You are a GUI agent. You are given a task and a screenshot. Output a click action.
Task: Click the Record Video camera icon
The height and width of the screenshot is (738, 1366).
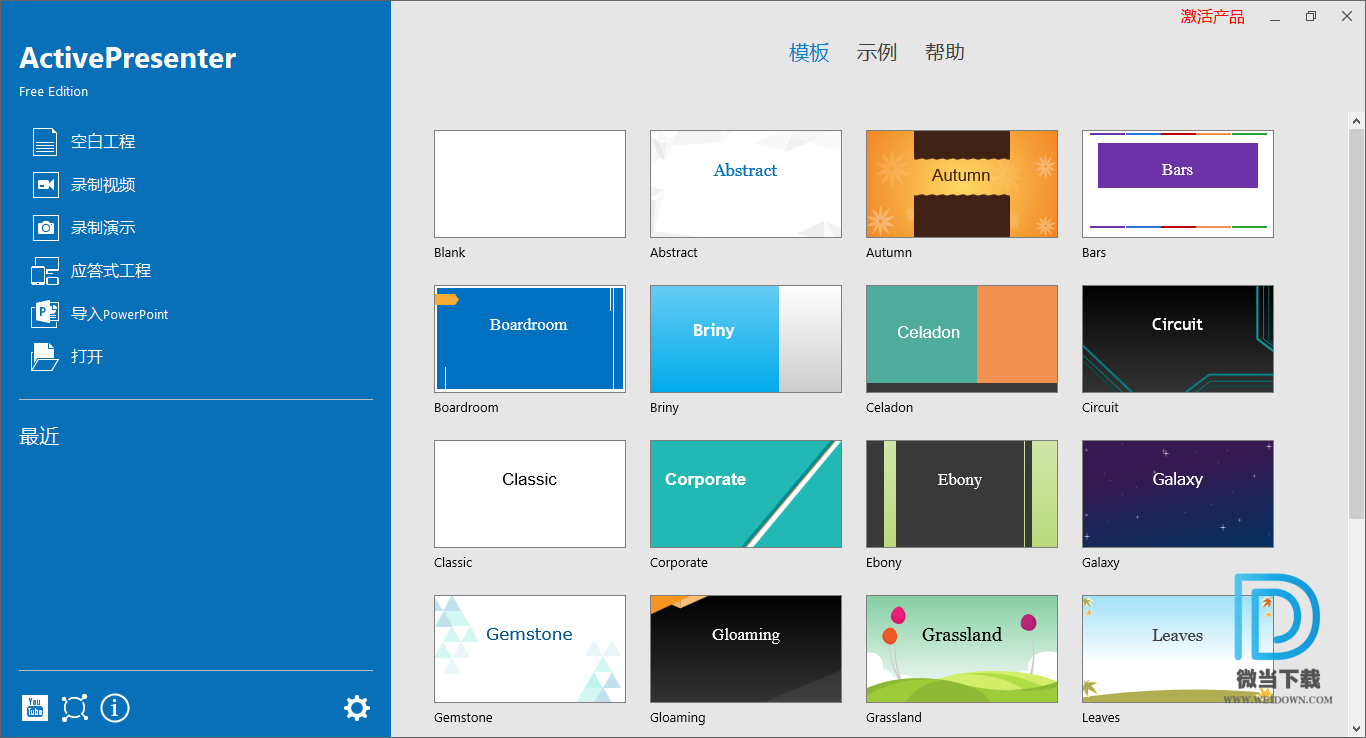45,185
